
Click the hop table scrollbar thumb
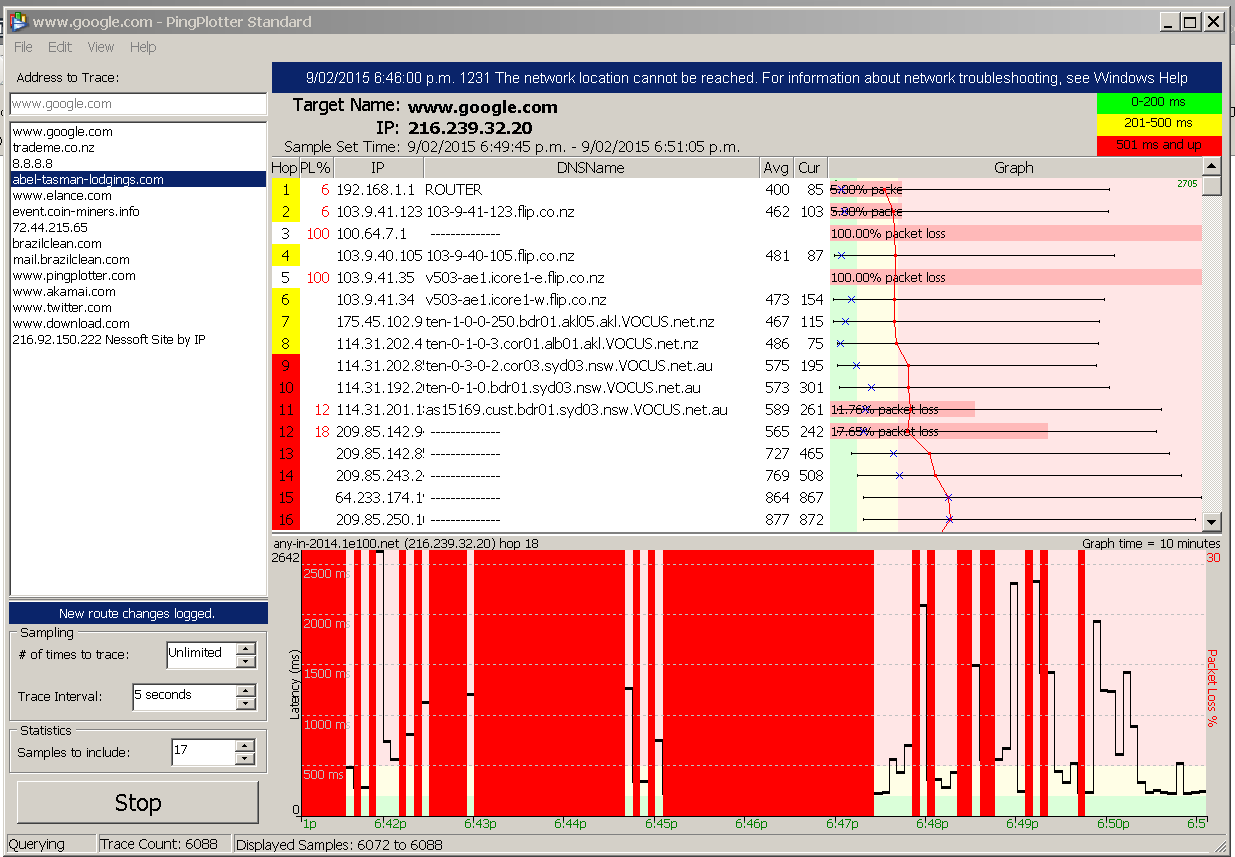coord(1212,185)
